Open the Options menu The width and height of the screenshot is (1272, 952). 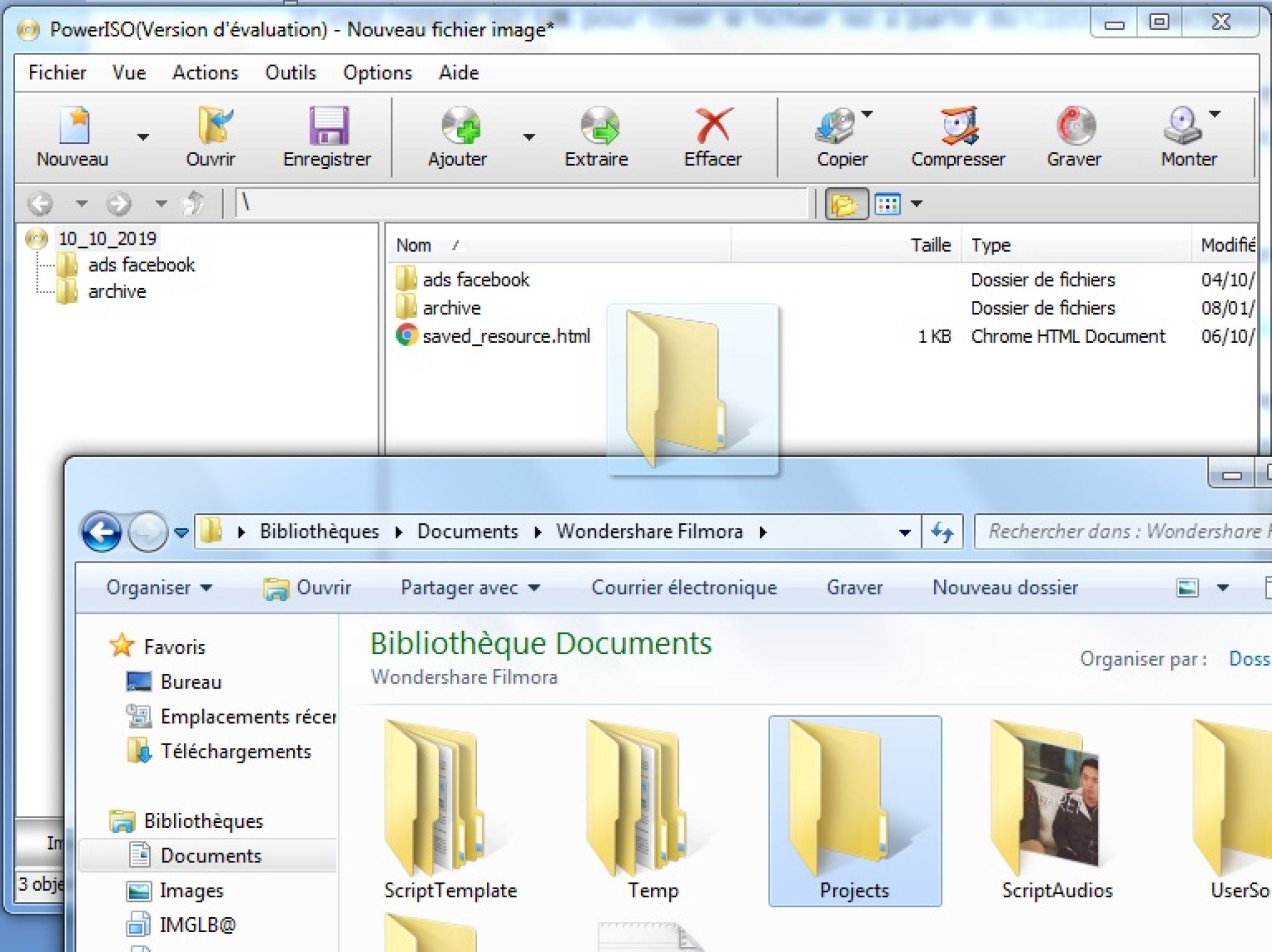378,73
